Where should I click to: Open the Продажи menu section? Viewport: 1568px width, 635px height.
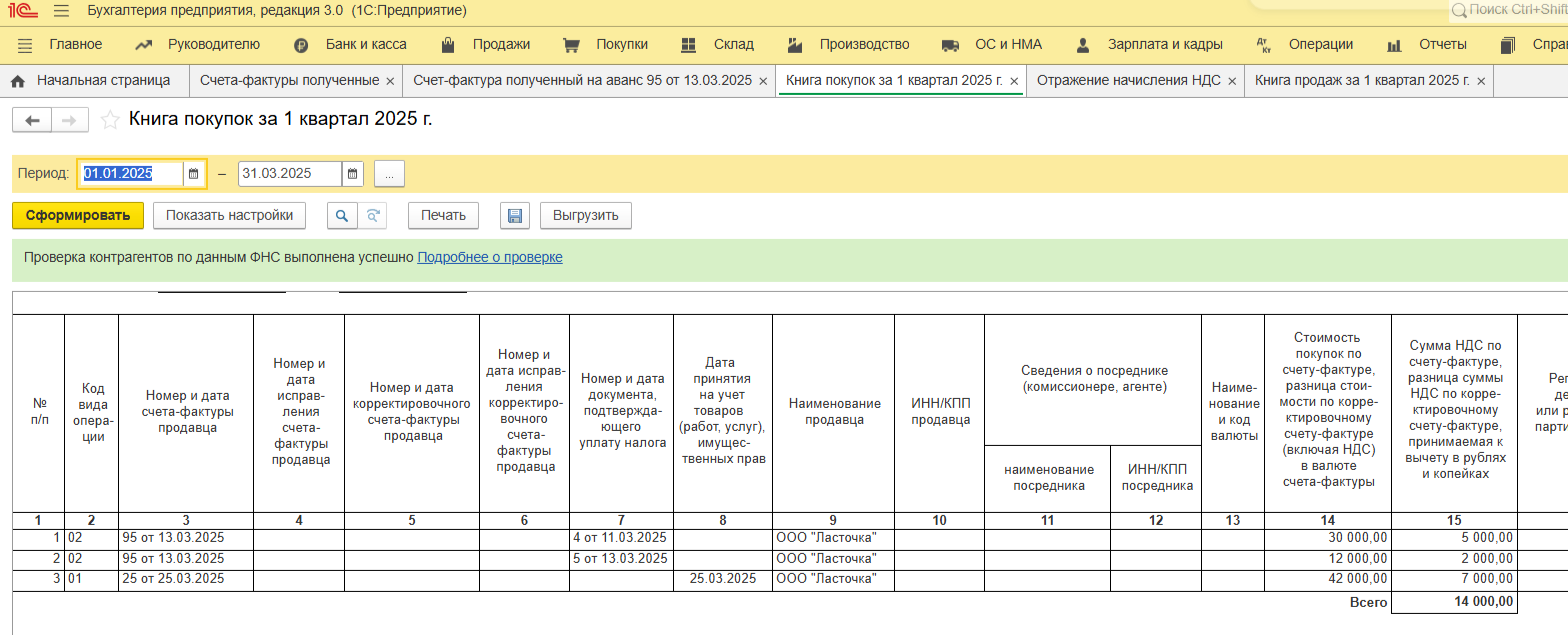pyautogui.click(x=500, y=44)
